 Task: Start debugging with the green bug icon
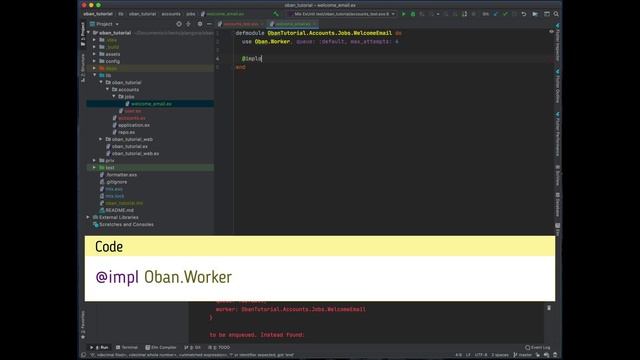point(413,14)
